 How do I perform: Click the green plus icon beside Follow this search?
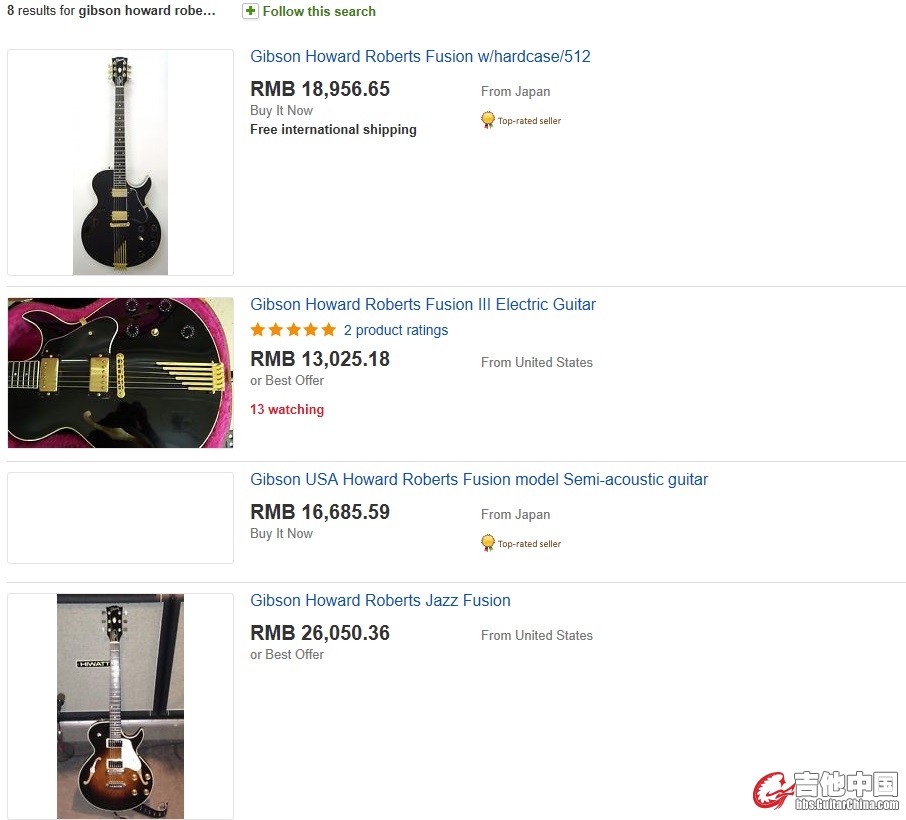[250, 11]
